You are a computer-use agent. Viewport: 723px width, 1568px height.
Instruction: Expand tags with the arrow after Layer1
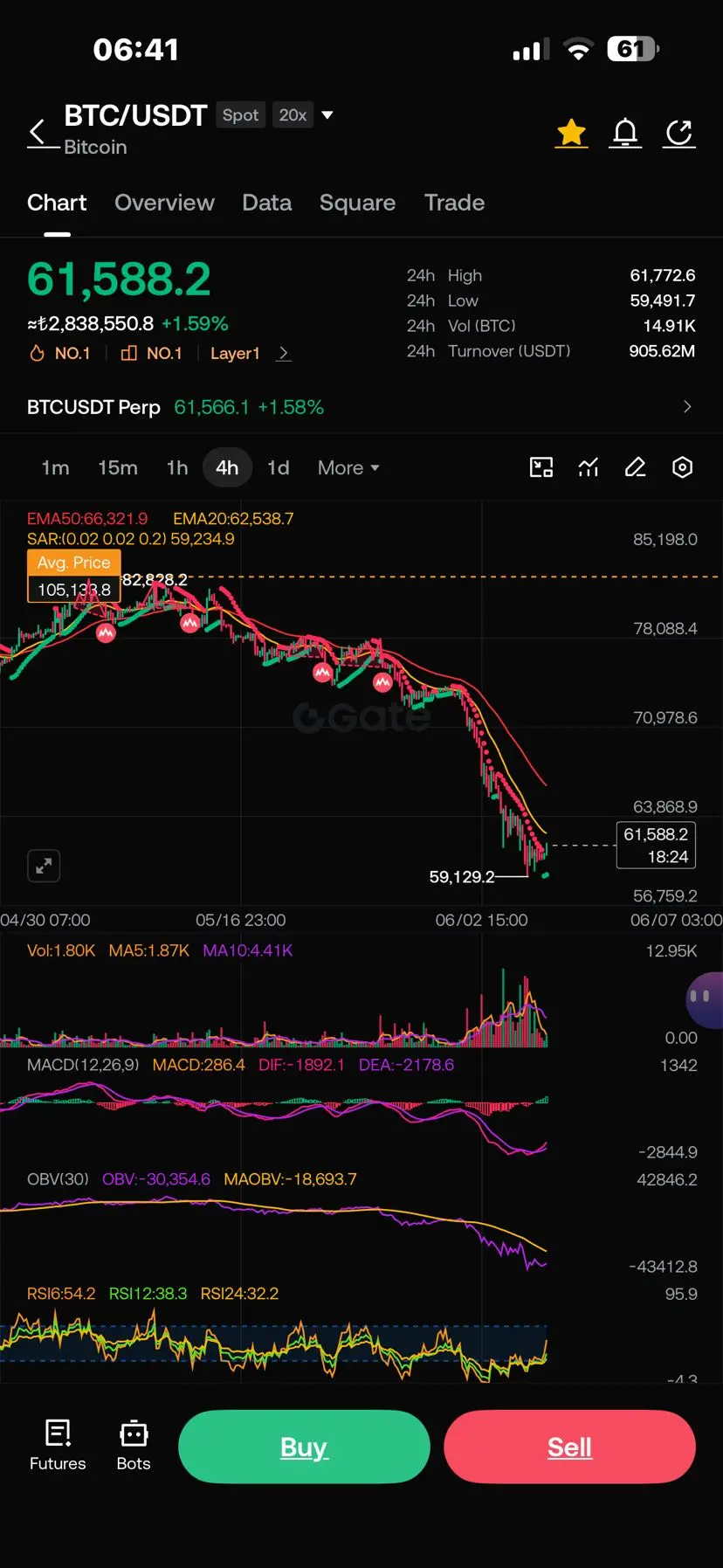point(284,353)
